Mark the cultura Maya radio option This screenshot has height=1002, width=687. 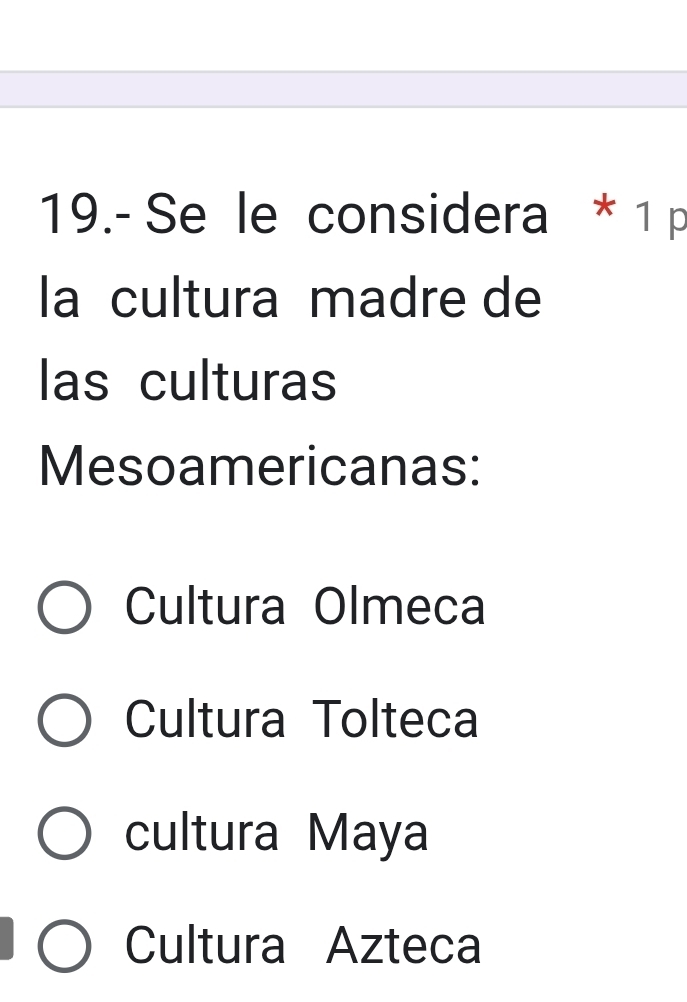(x=65, y=835)
